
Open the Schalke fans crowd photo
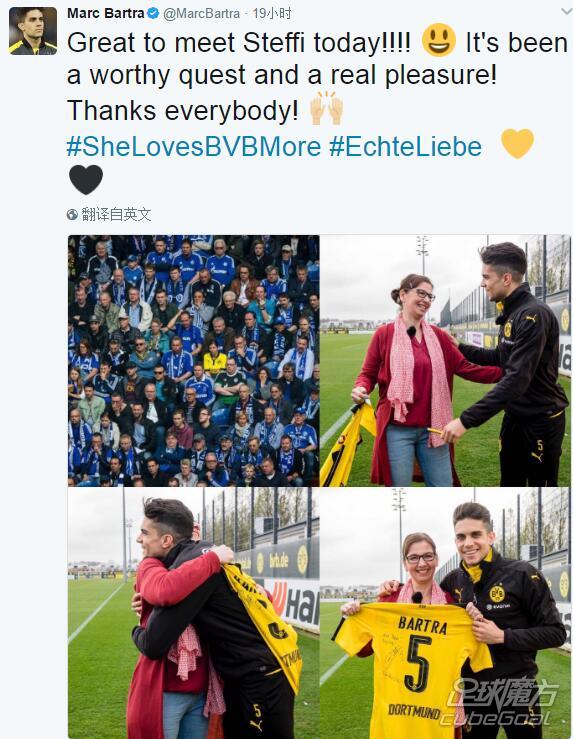[x=194, y=361]
